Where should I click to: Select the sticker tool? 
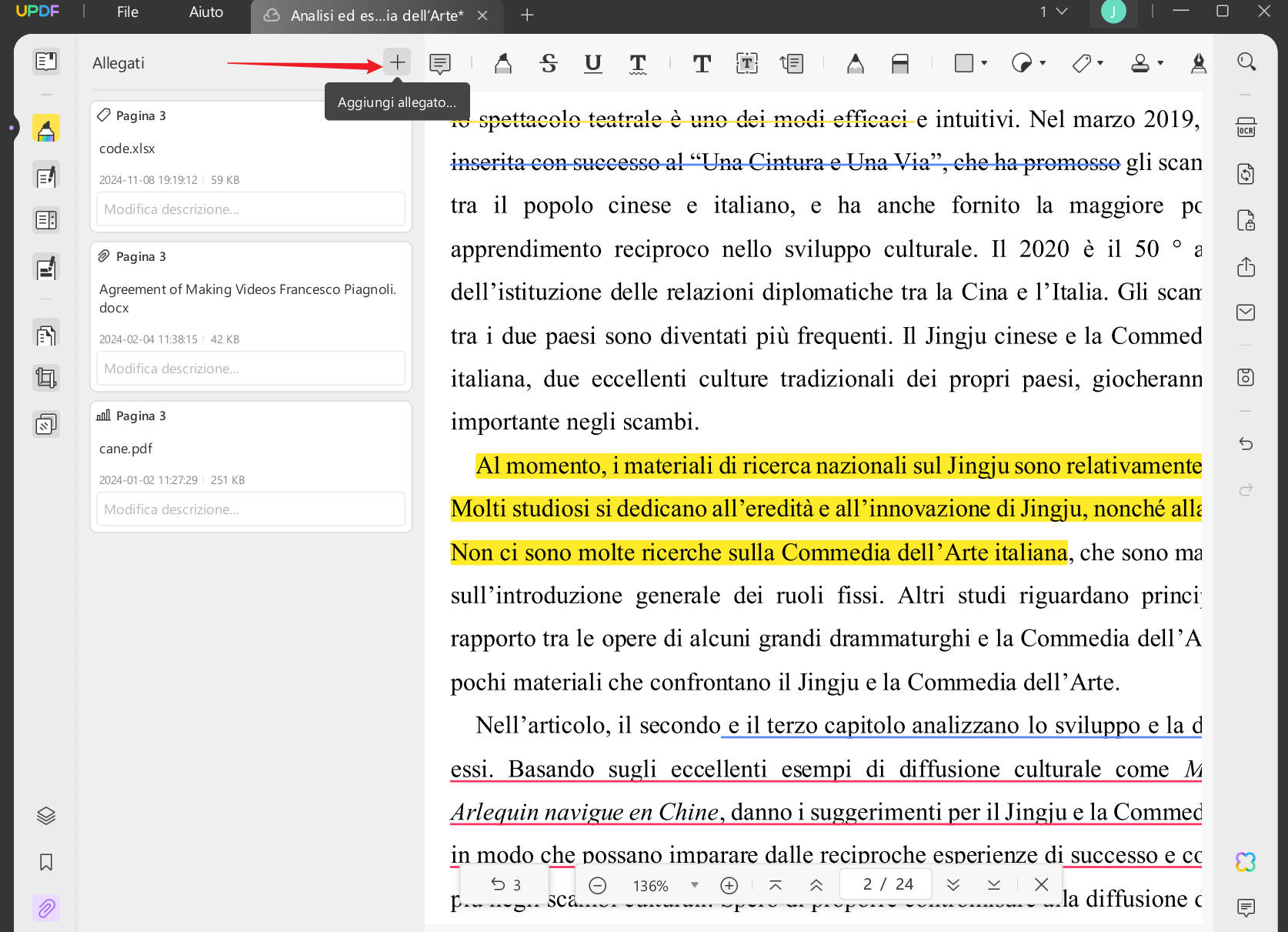1022,63
